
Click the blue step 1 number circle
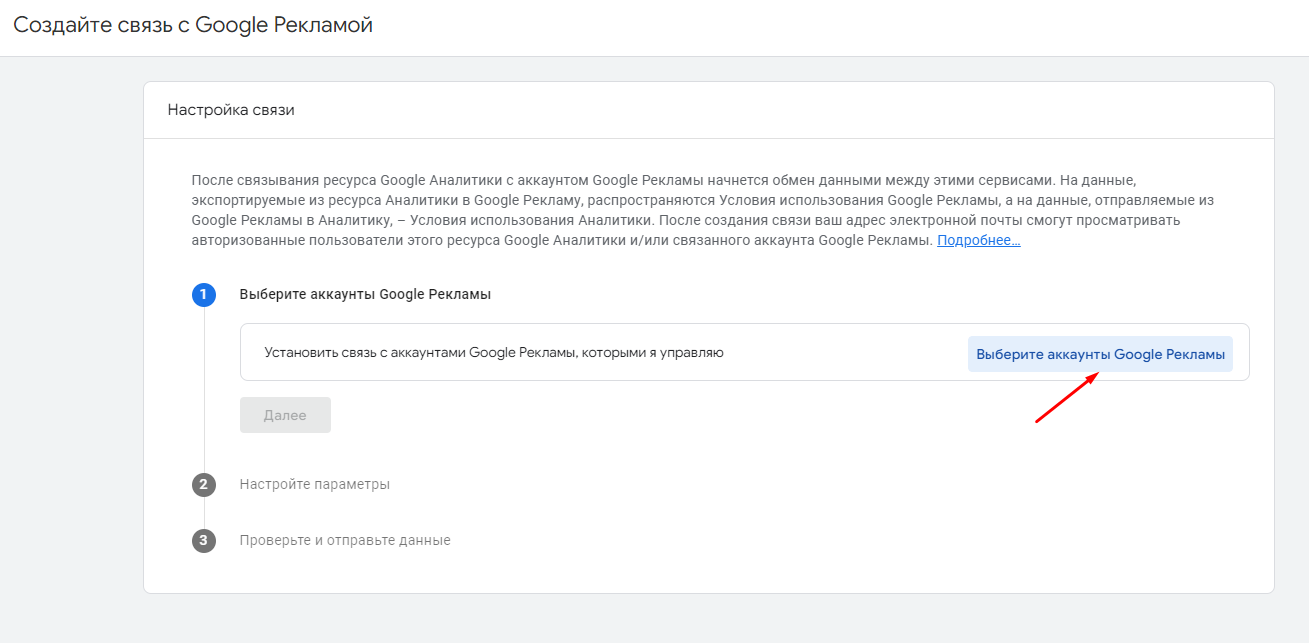coord(204,295)
